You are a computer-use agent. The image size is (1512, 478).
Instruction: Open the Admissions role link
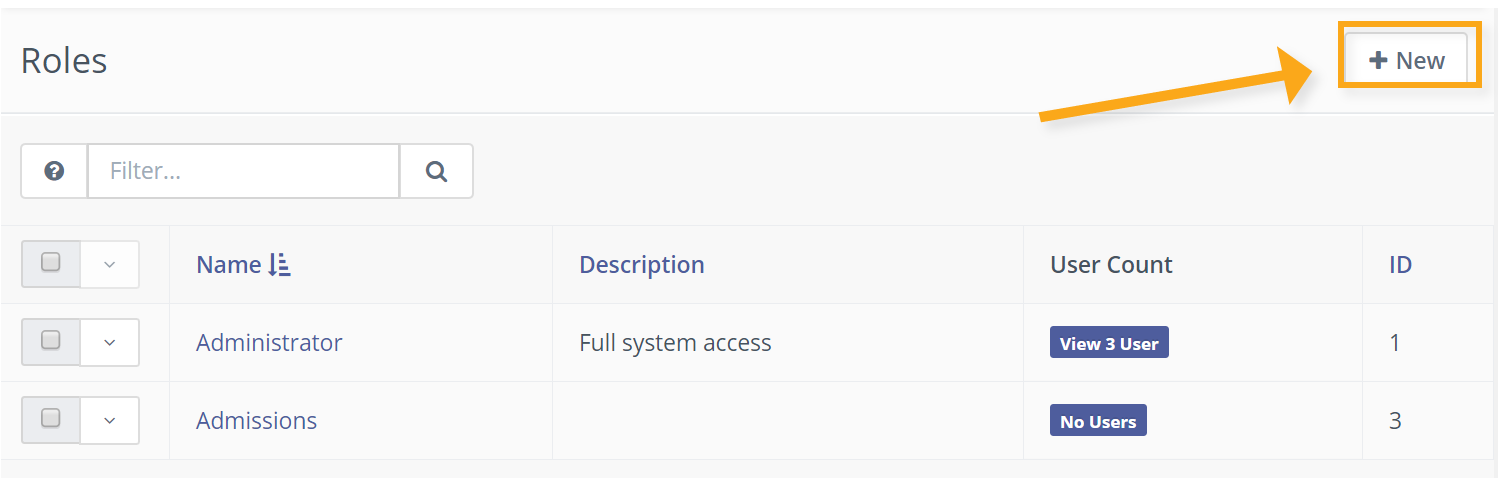256,421
